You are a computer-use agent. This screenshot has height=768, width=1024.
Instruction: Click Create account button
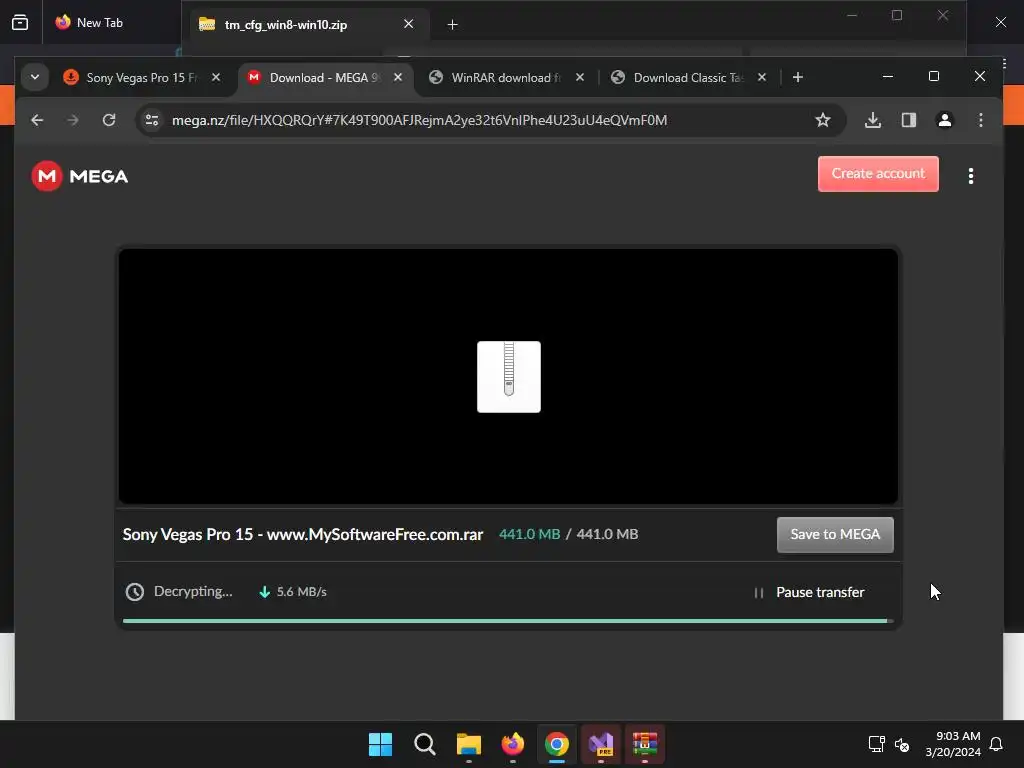click(x=878, y=174)
